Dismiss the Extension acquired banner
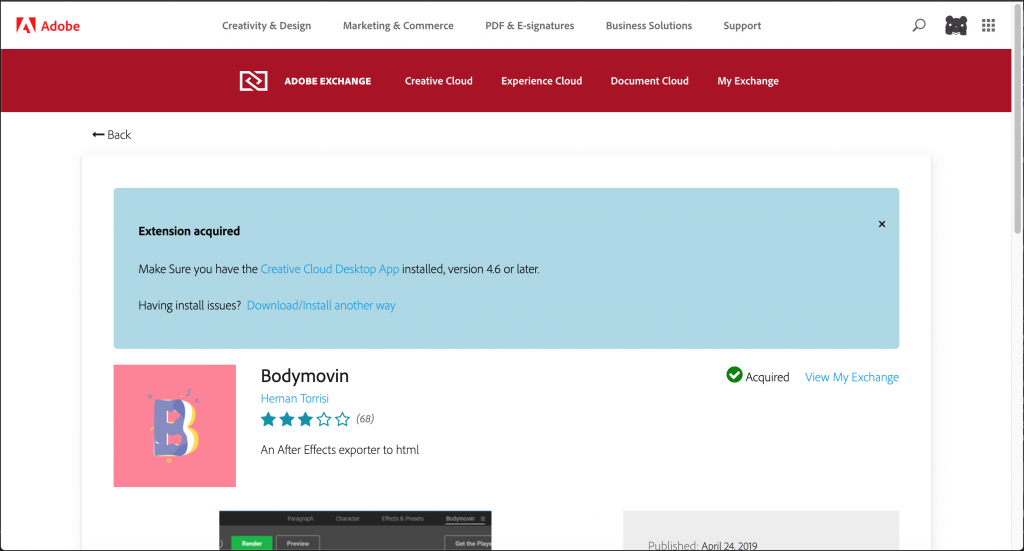Image resolution: width=1024 pixels, height=551 pixels. pos(882,224)
